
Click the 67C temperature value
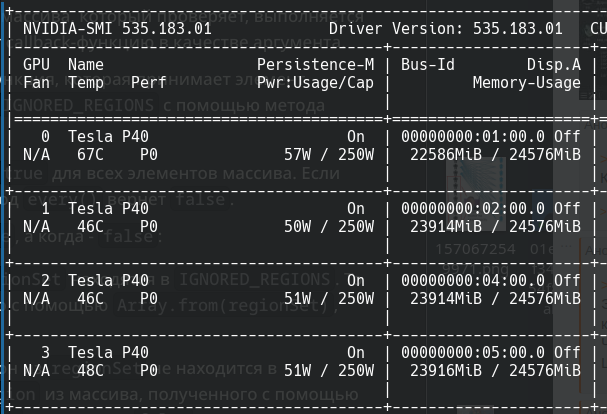tap(90, 155)
